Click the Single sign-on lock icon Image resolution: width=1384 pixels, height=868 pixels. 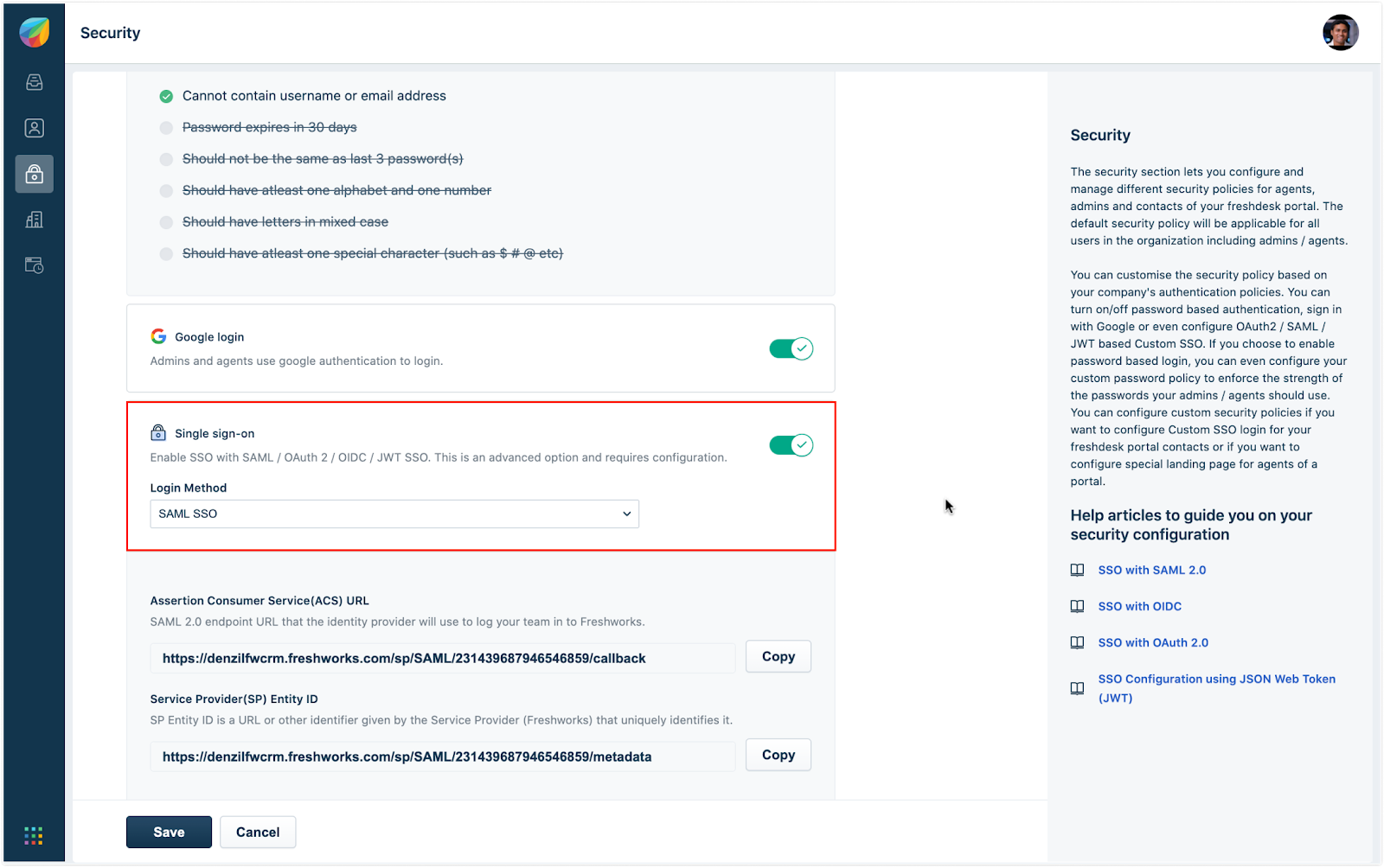[158, 432]
